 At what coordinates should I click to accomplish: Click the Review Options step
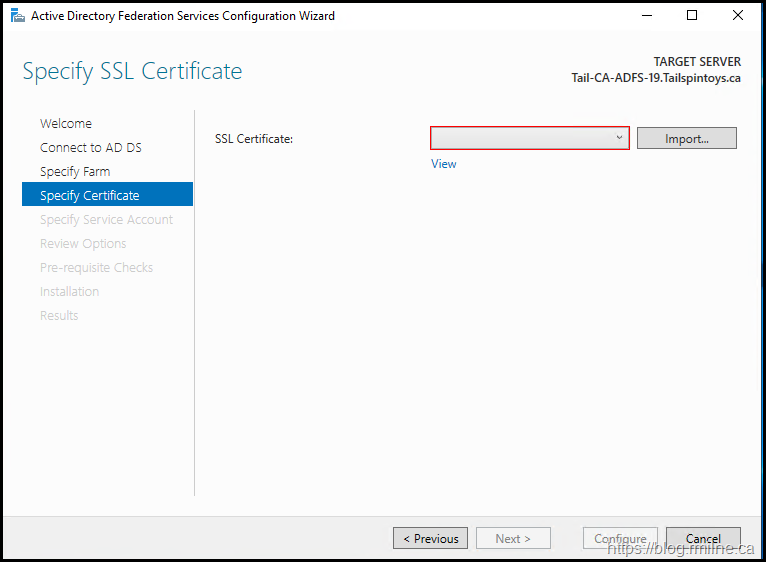[83, 244]
